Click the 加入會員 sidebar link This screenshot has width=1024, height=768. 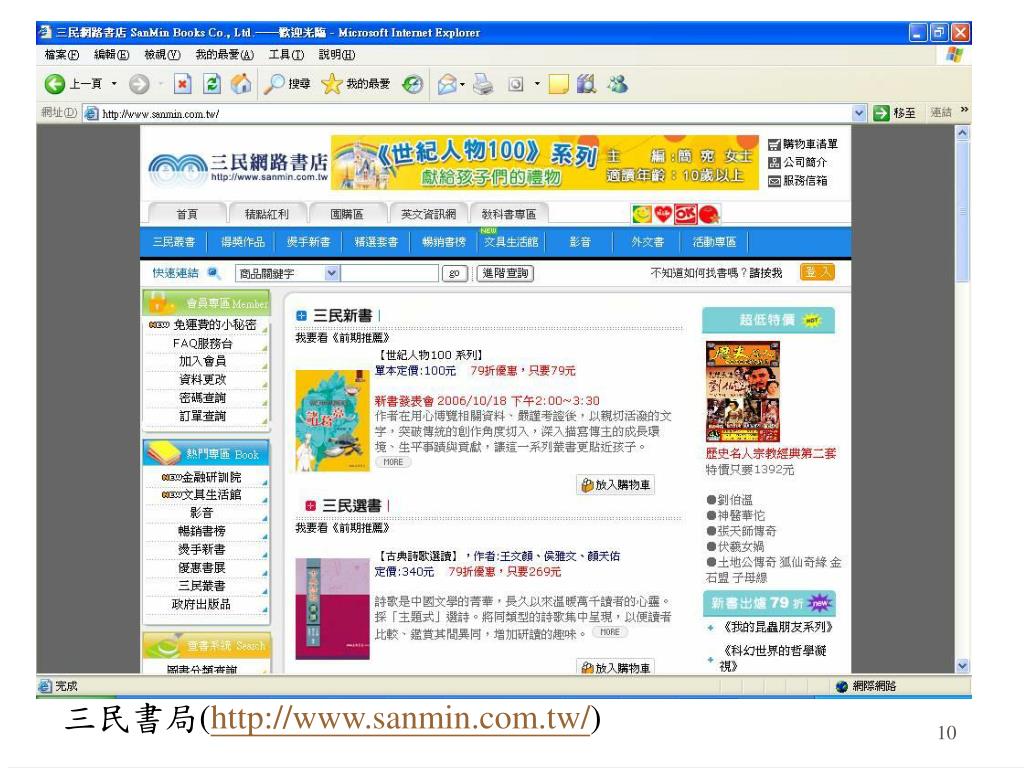point(202,361)
